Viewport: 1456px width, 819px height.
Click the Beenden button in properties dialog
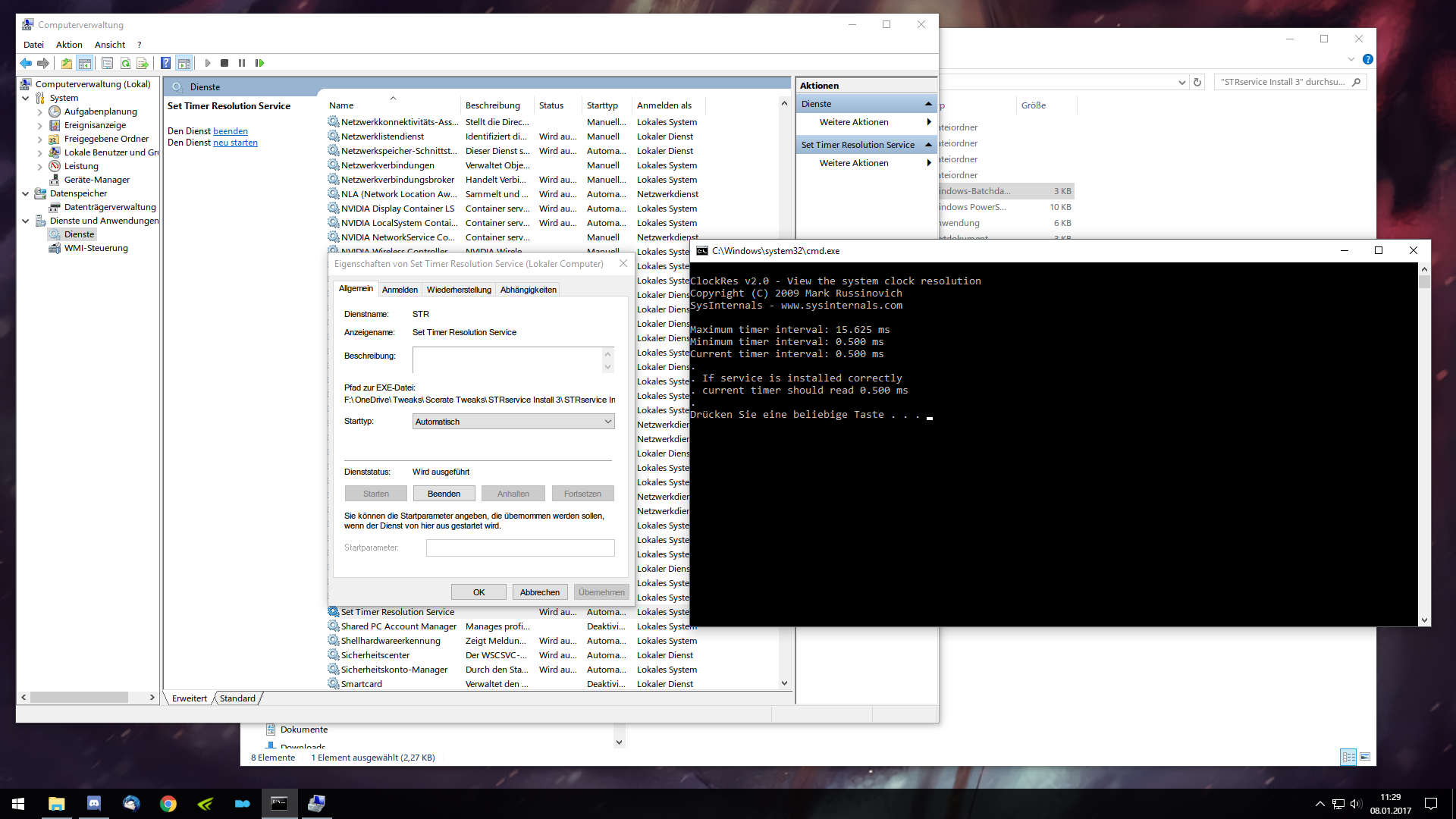tap(444, 494)
